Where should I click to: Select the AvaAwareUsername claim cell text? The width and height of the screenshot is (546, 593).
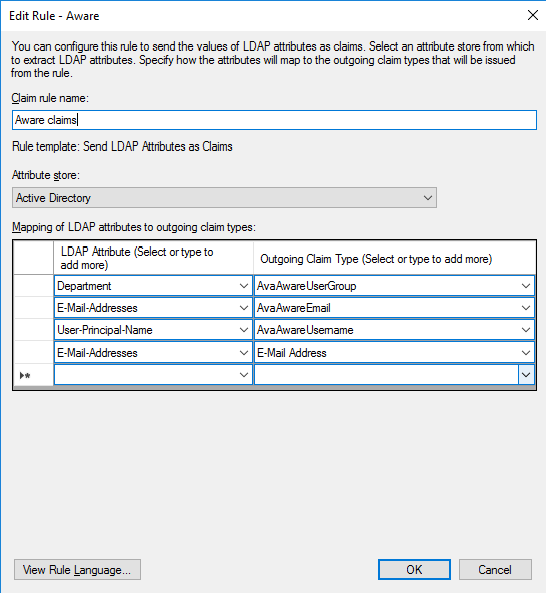305,330
